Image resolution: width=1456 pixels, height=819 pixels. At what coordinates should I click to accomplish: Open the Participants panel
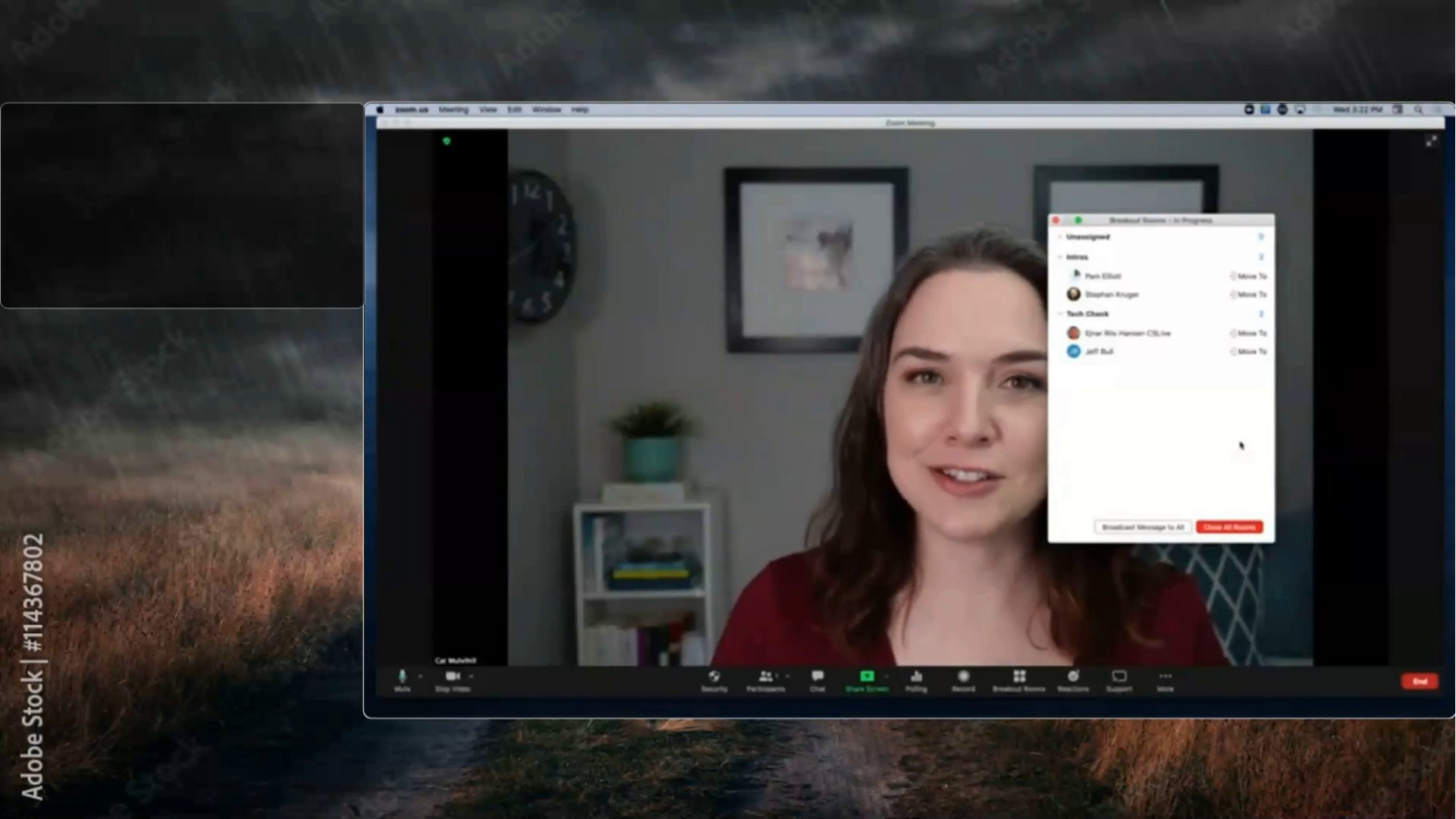[765, 680]
